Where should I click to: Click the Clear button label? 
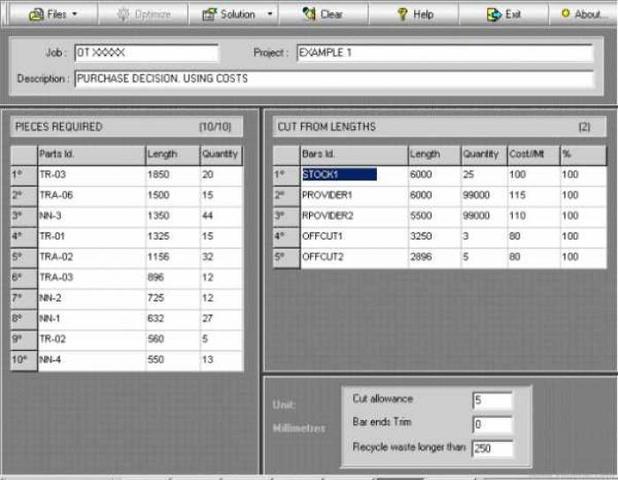(x=331, y=15)
